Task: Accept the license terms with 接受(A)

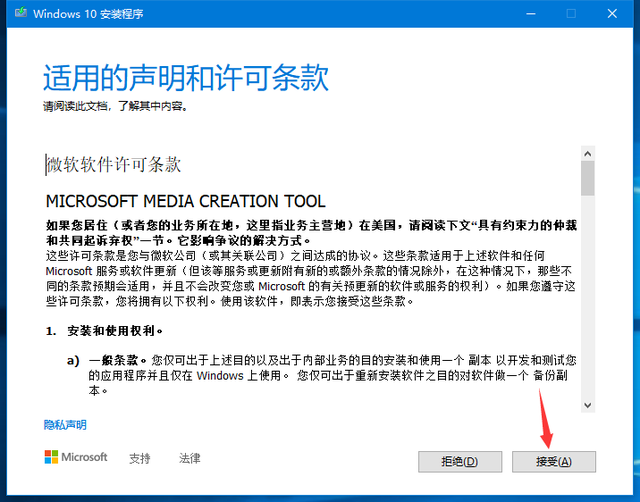Action: (x=553, y=462)
